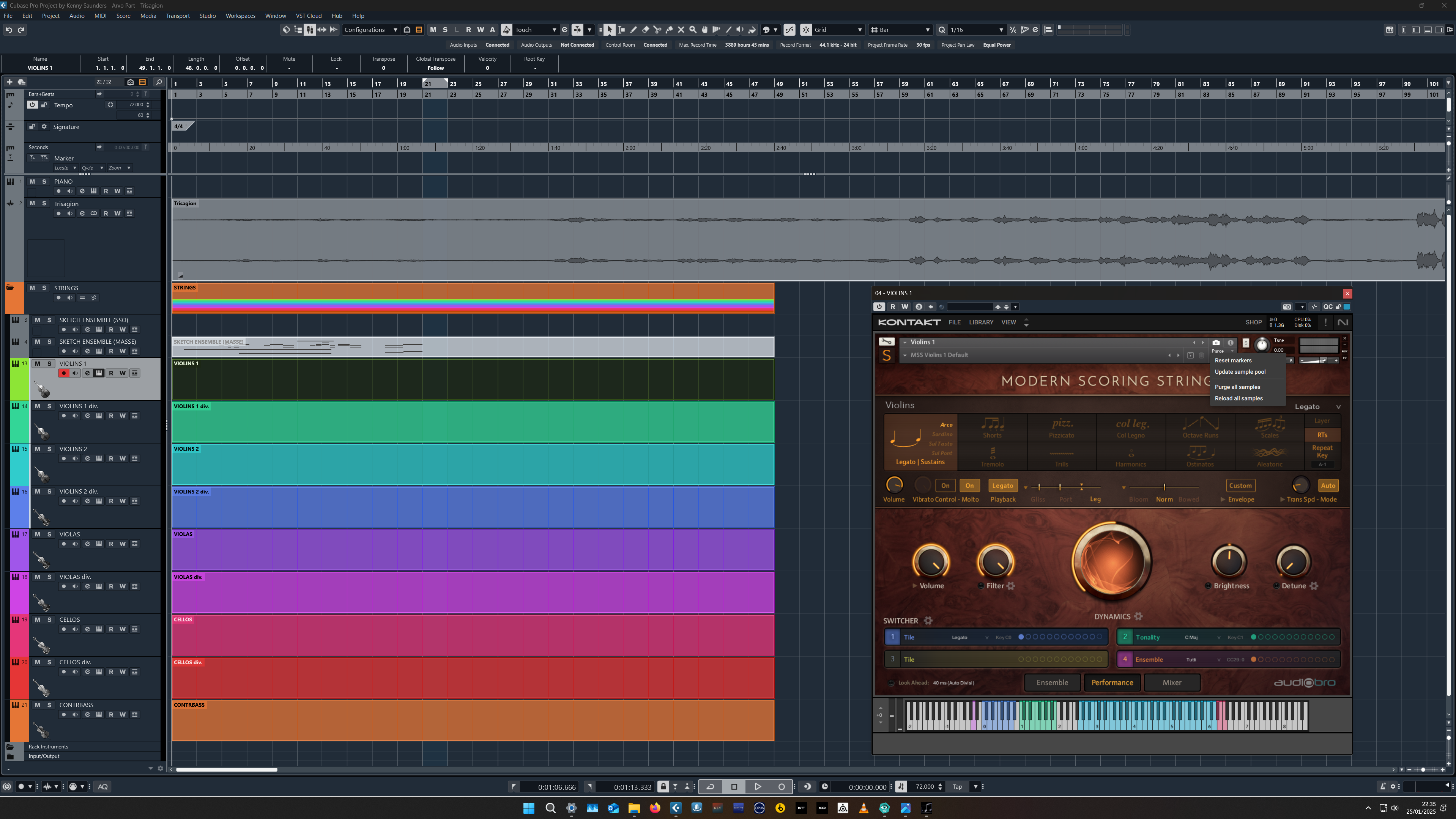This screenshot has width=1456, height=819.
Task: Click the save preset icon beside MSS Violins 1 Default
Action: tap(1190, 355)
